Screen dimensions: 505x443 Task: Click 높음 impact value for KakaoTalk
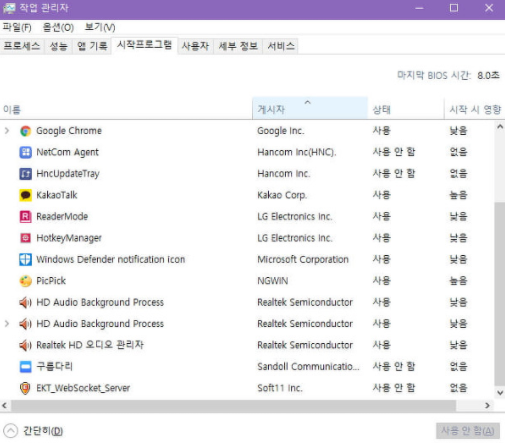tap(458, 195)
